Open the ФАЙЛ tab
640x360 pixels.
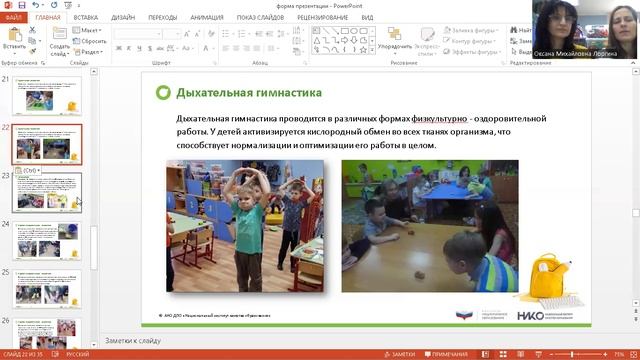click(x=13, y=18)
